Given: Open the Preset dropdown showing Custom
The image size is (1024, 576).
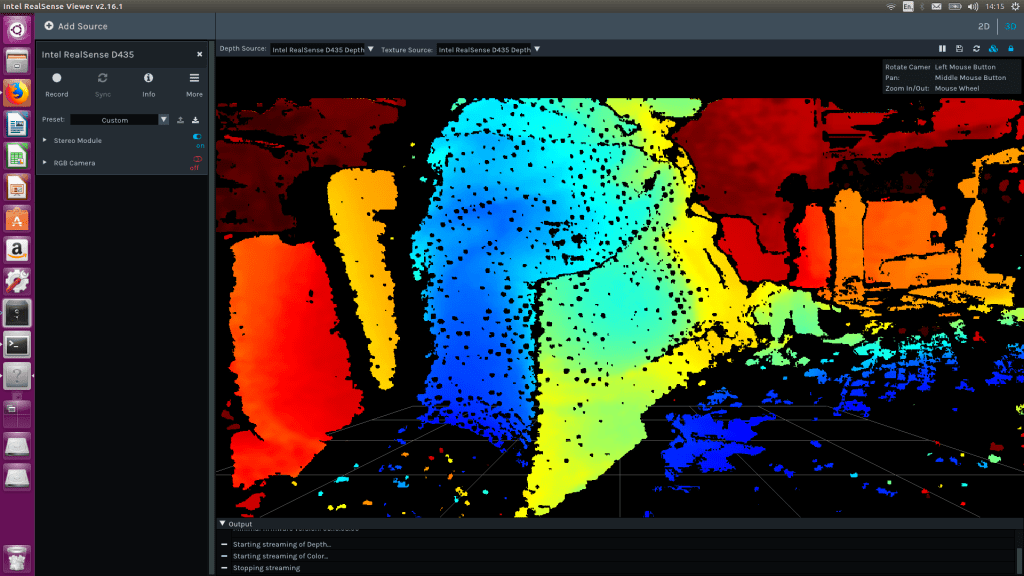Looking at the screenshot, I should point(163,120).
